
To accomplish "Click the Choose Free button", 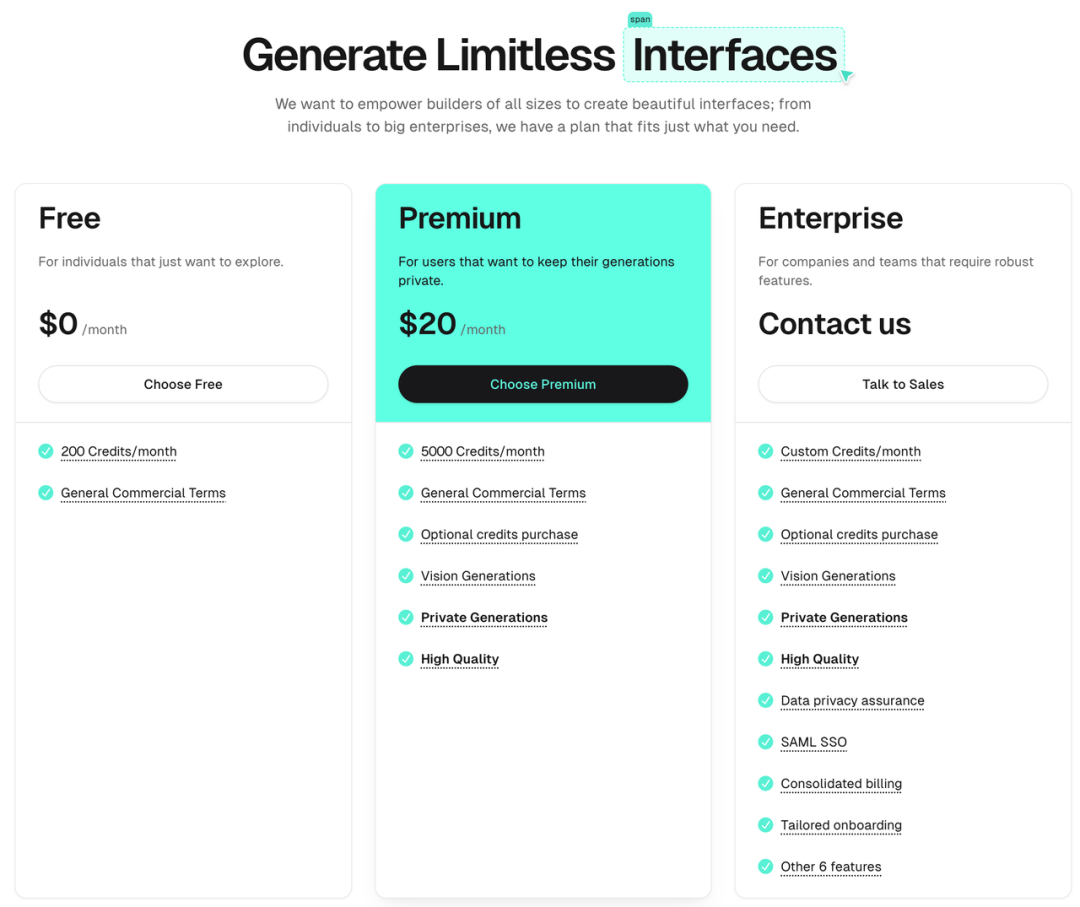I will coord(183,384).
